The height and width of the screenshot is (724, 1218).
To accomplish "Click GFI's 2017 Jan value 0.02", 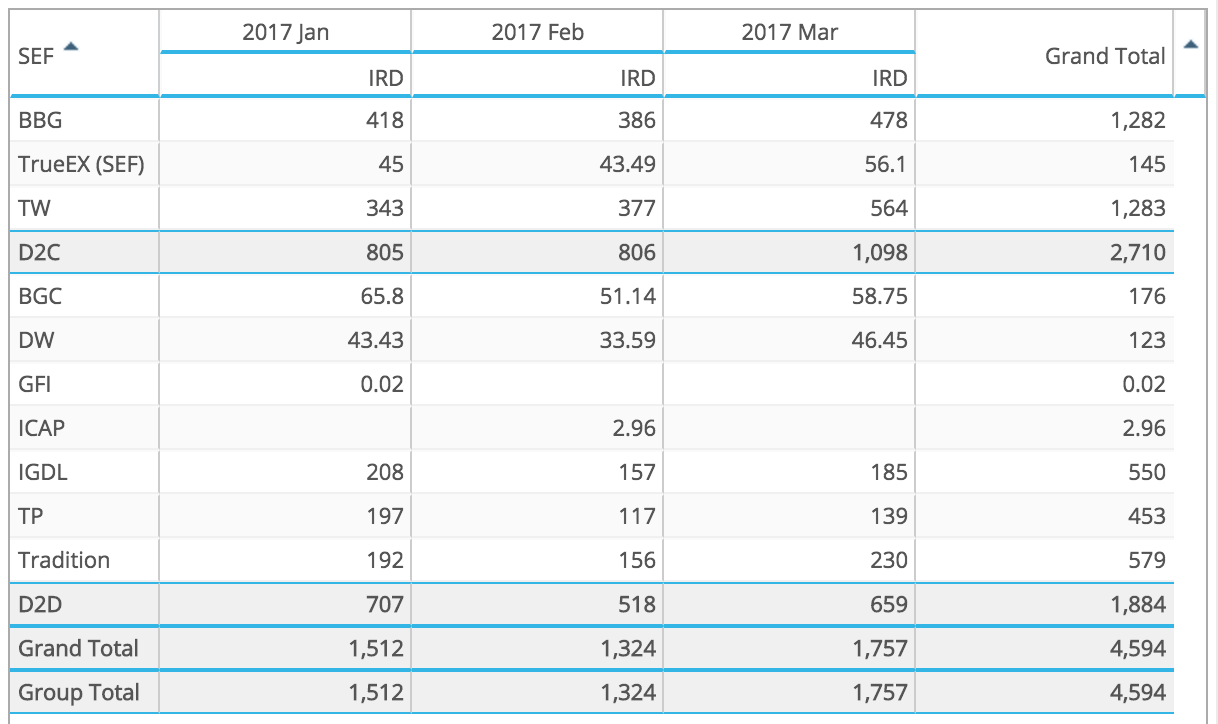I will point(382,384).
